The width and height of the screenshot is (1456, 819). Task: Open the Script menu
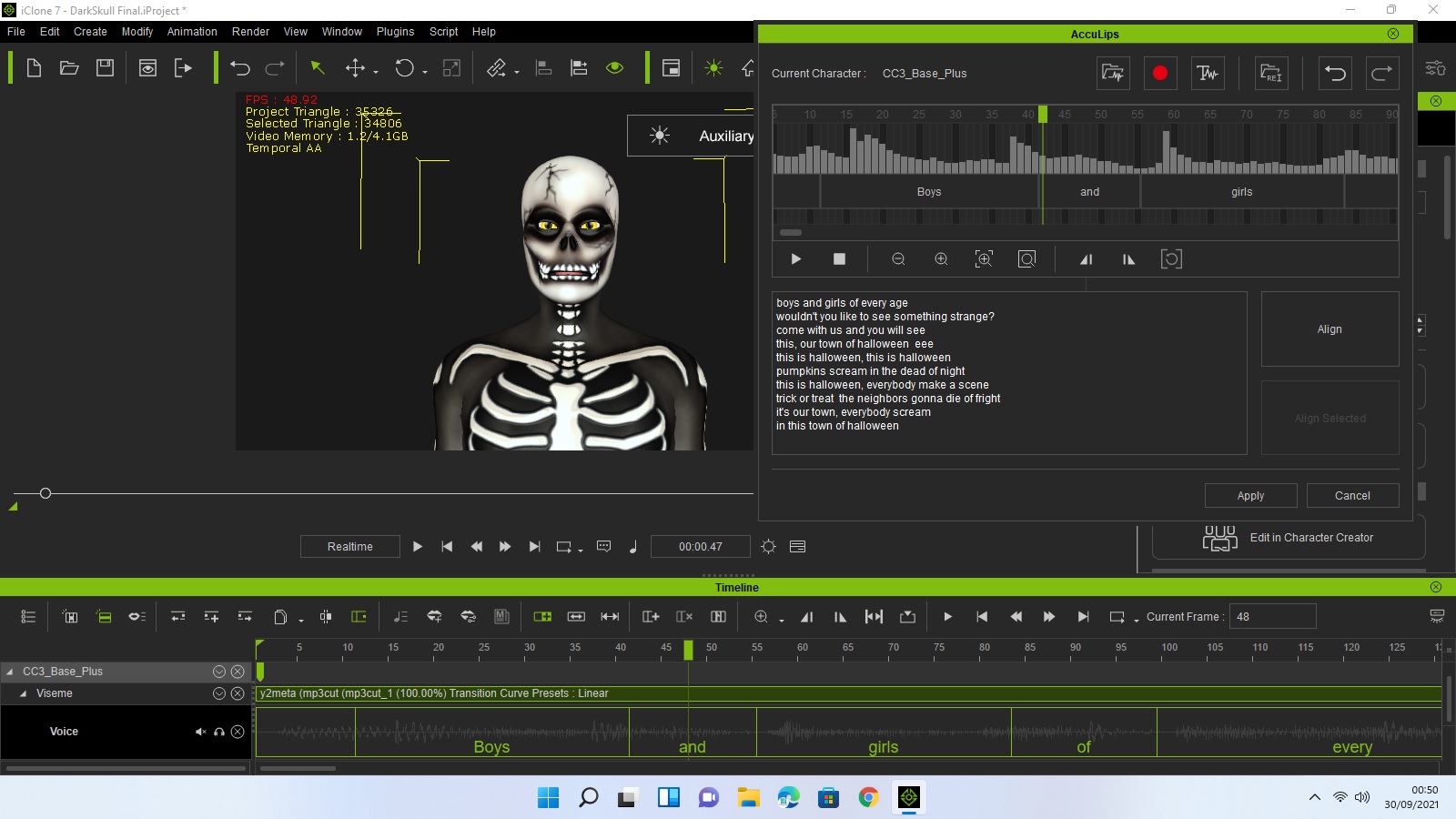coord(444,32)
